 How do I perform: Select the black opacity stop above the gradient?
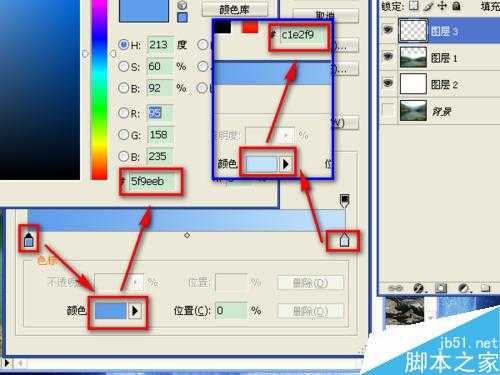(x=344, y=200)
